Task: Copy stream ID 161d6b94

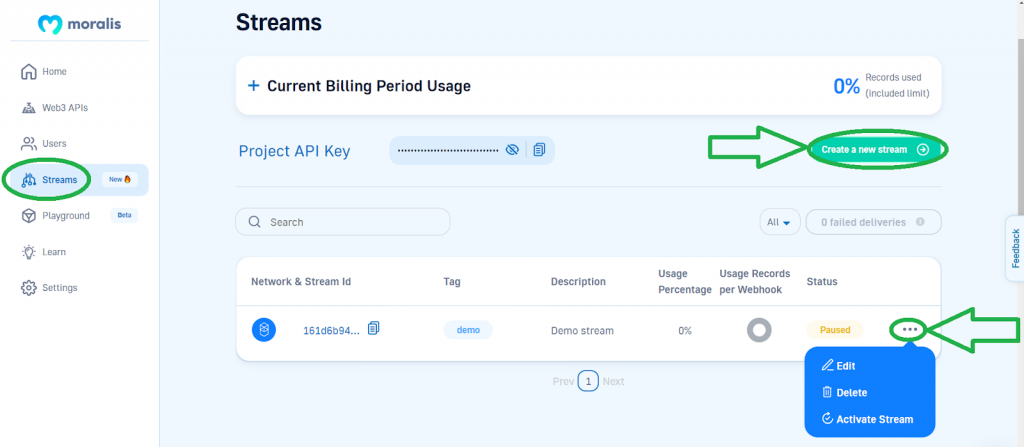Action: (374, 328)
